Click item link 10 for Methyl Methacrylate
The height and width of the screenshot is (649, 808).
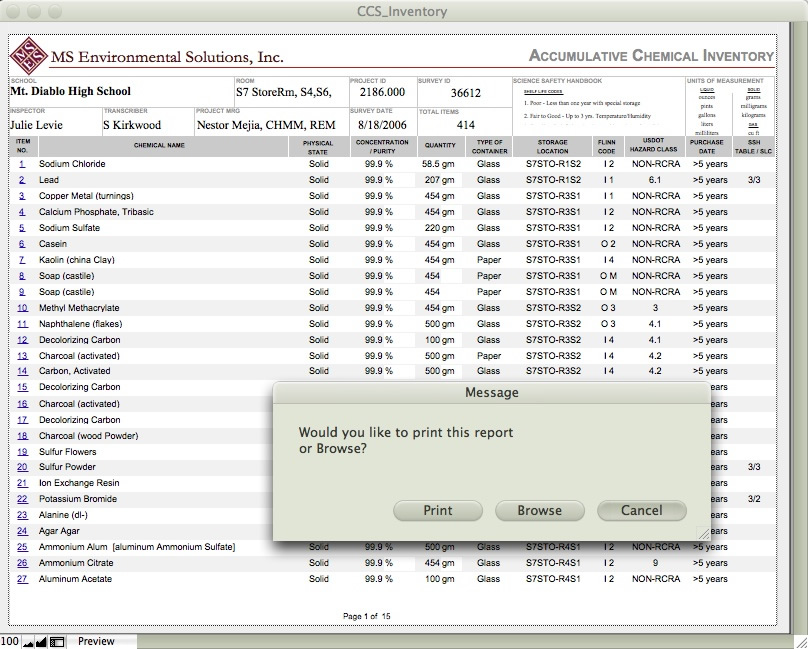tap(22, 308)
